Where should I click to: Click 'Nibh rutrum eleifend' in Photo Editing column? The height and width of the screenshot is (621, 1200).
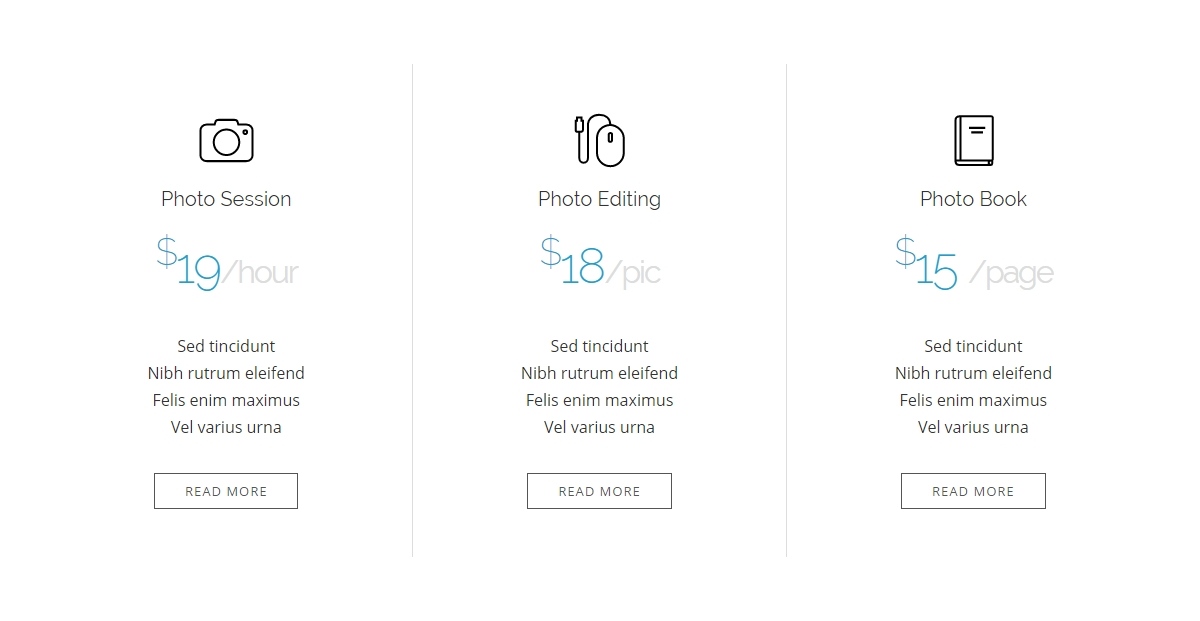click(x=599, y=373)
